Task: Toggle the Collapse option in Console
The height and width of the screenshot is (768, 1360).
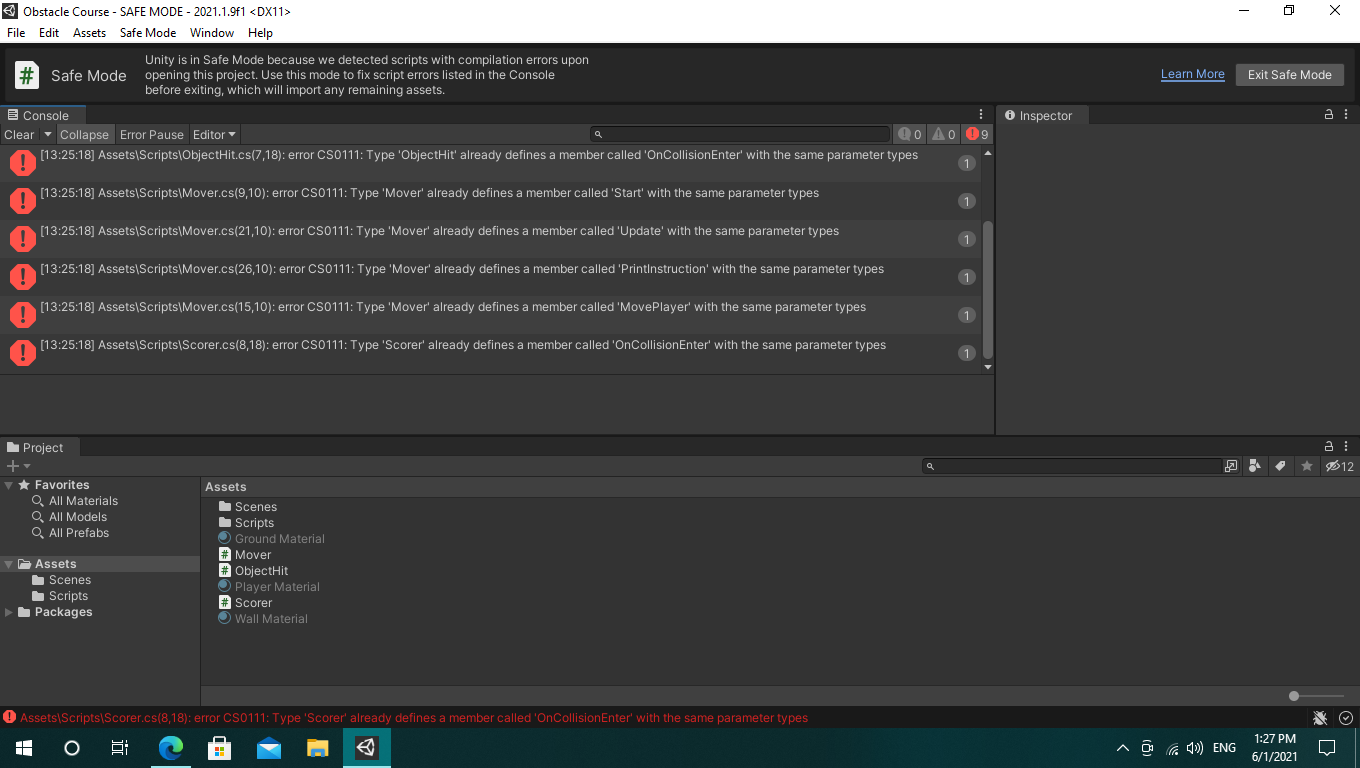Action: point(84,135)
